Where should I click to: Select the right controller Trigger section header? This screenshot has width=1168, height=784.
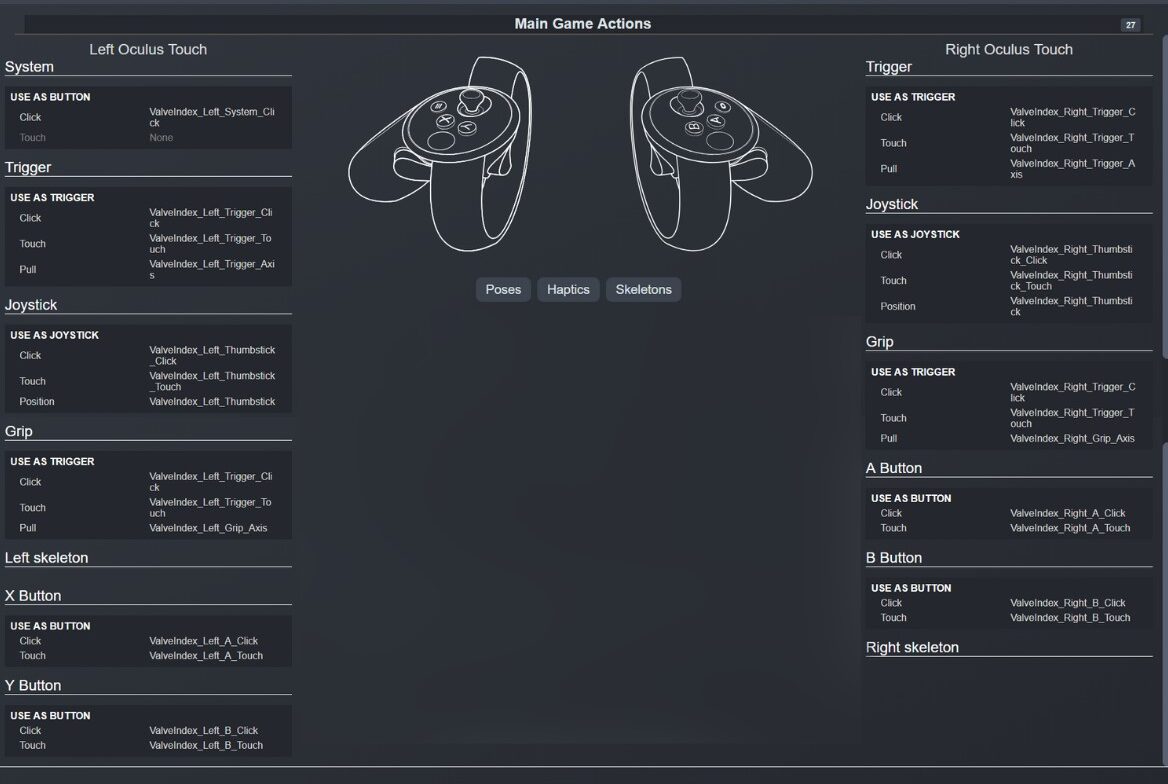(889, 66)
